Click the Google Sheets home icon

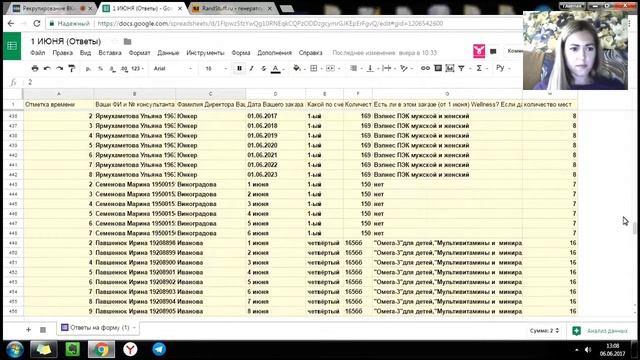(x=12, y=46)
